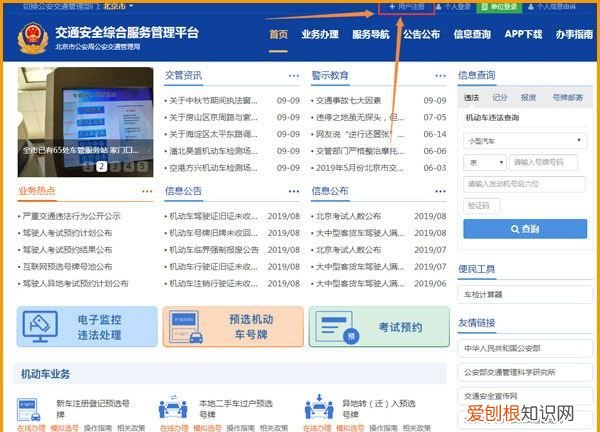Select carousel slide indicator 3

coord(115,166)
